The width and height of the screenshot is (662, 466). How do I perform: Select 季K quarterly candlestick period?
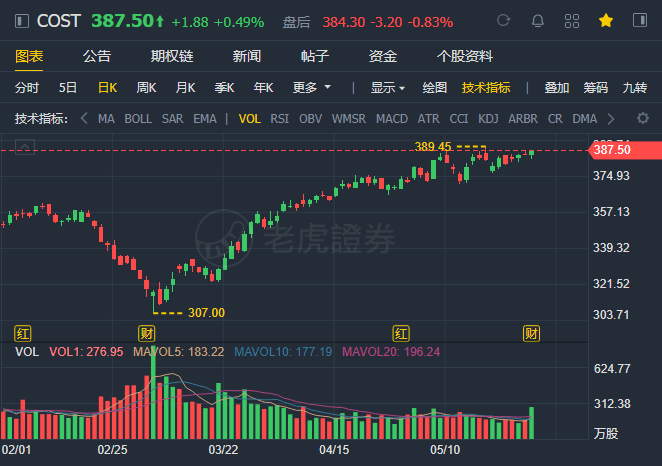224,88
